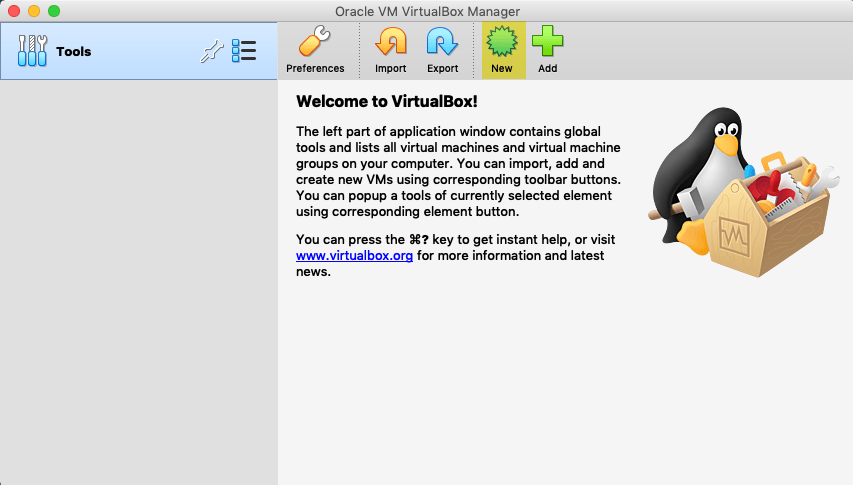This screenshot has width=853, height=485.
Task: Open VirtualBox Preferences from the toolbar
Action: point(315,50)
